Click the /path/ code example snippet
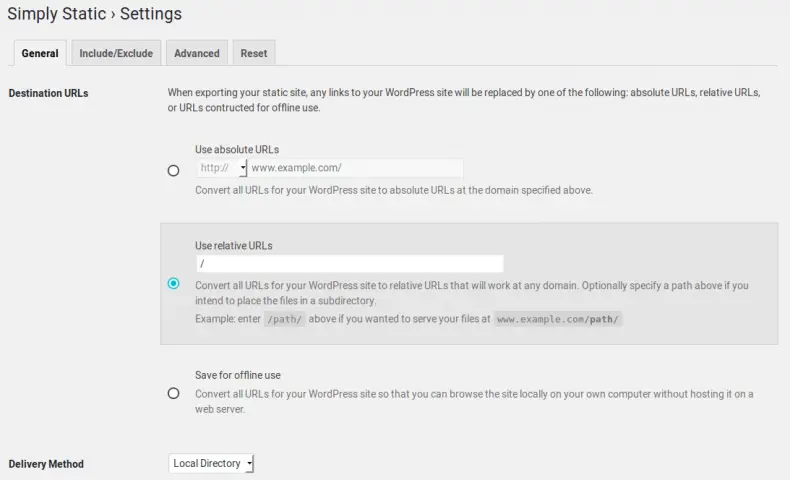The image size is (790, 480). click(285, 319)
